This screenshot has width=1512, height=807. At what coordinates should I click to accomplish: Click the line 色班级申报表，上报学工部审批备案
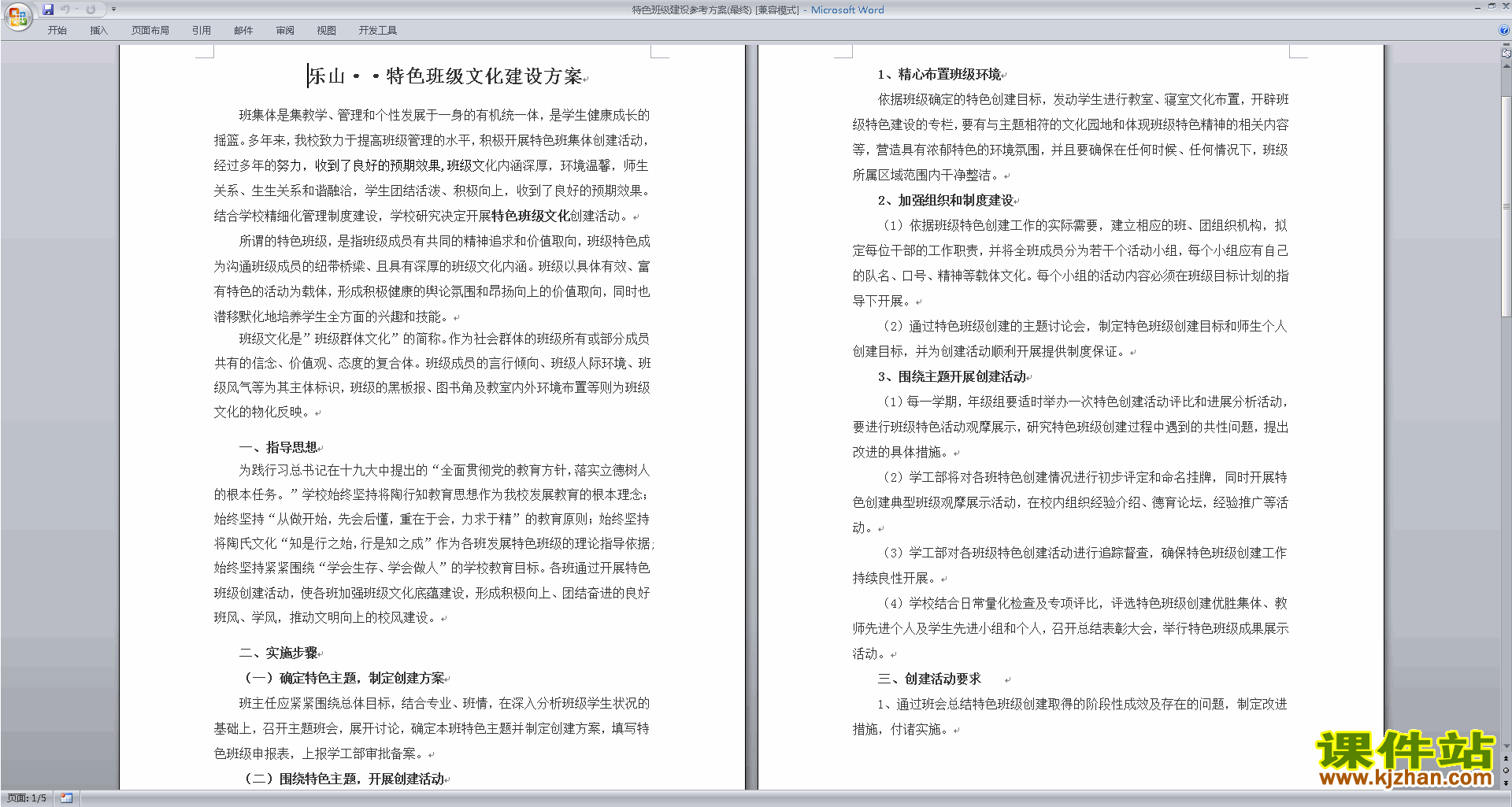(321, 753)
